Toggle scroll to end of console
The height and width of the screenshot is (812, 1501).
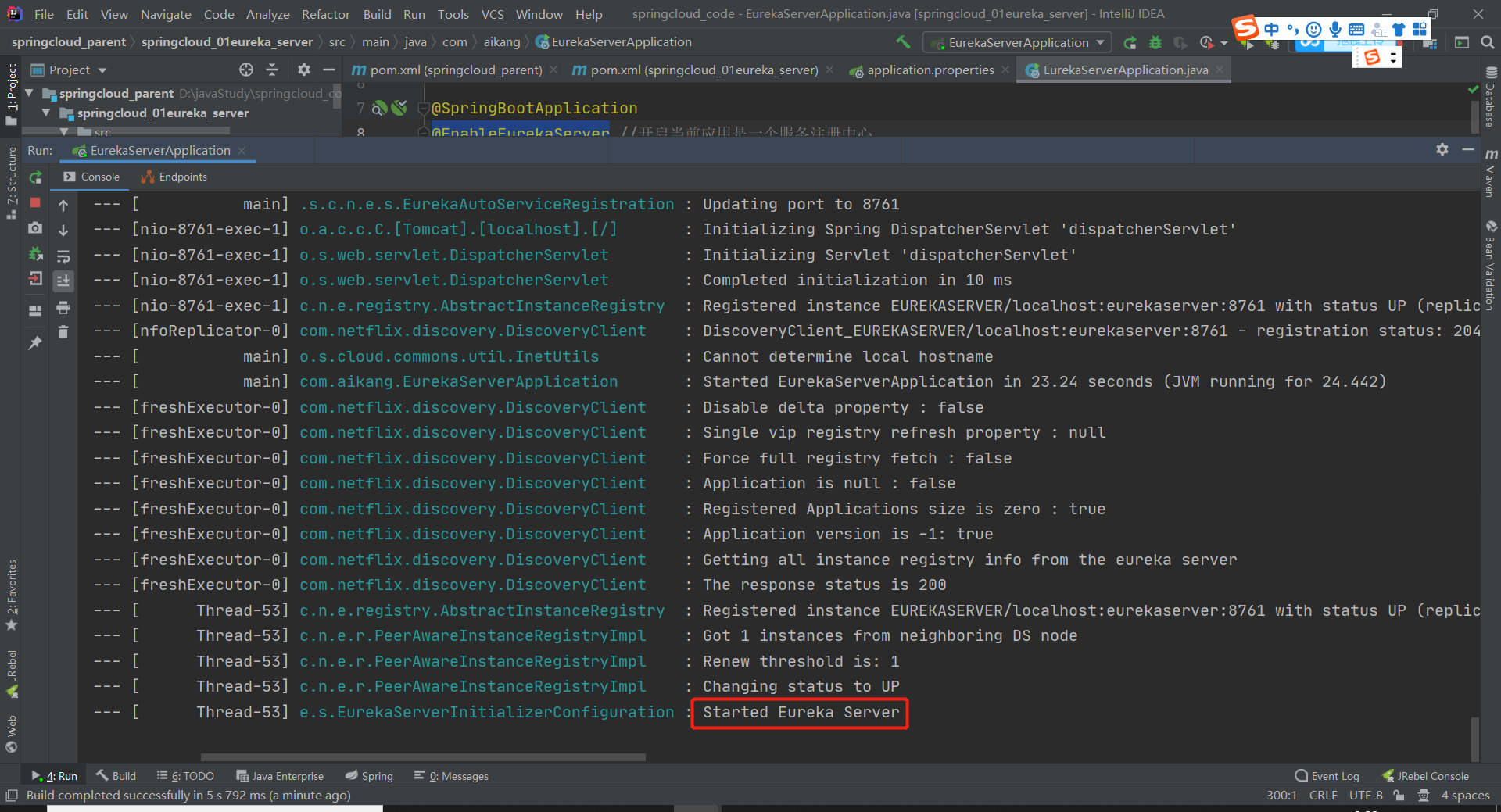[63, 281]
